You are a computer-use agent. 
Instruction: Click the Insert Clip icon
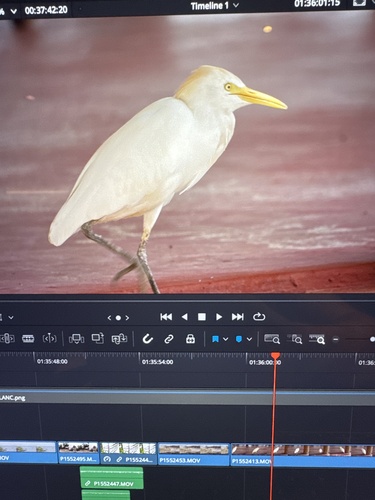pyautogui.click(x=76, y=339)
